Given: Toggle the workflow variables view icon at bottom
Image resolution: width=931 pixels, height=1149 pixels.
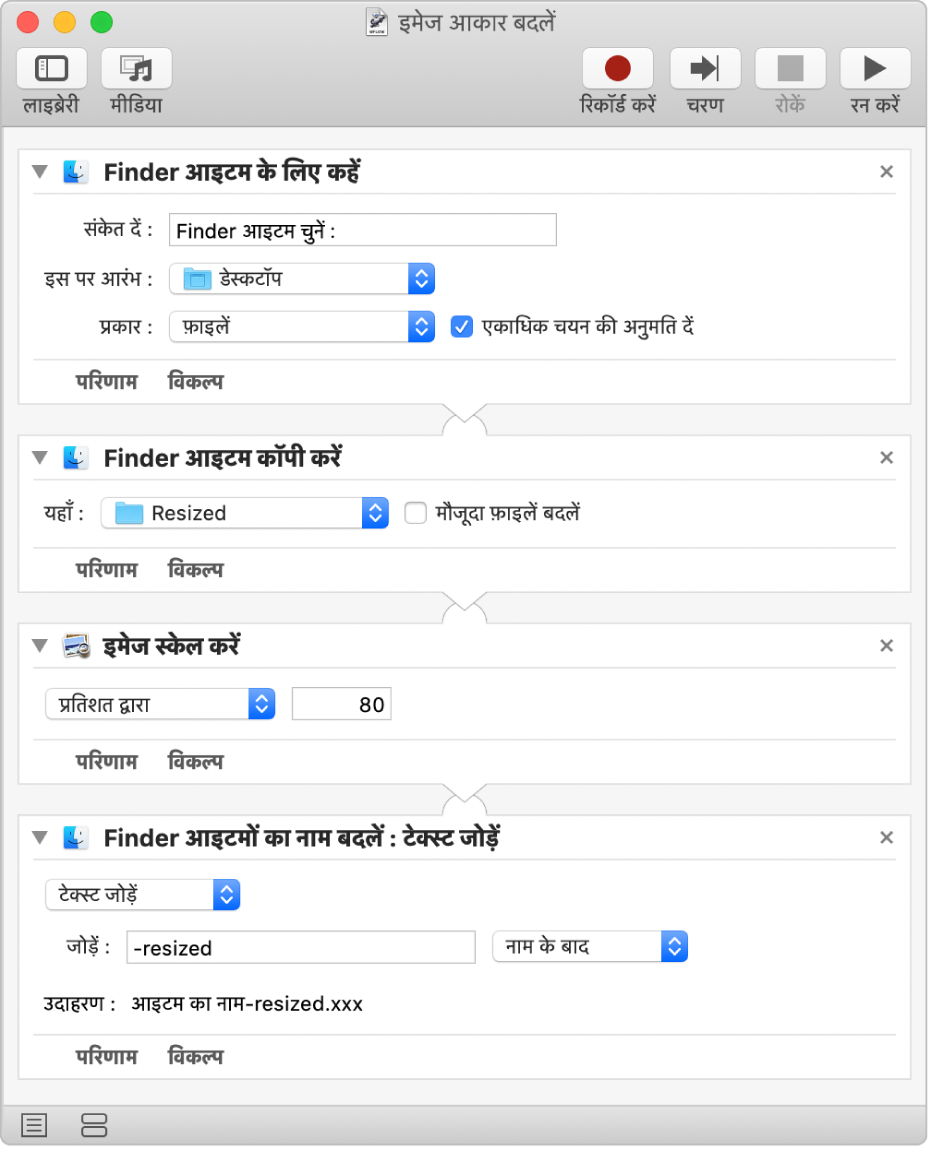Looking at the screenshot, I should click(94, 1125).
